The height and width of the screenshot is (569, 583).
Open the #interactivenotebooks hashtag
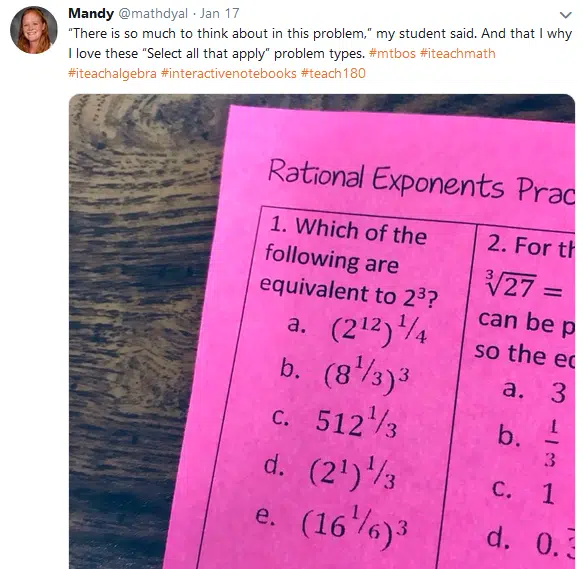pos(229,73)
